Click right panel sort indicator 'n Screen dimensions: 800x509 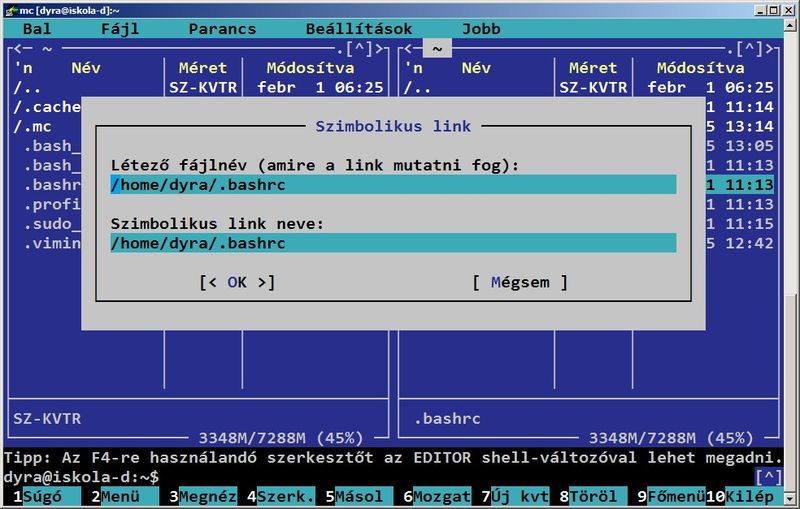413,68
